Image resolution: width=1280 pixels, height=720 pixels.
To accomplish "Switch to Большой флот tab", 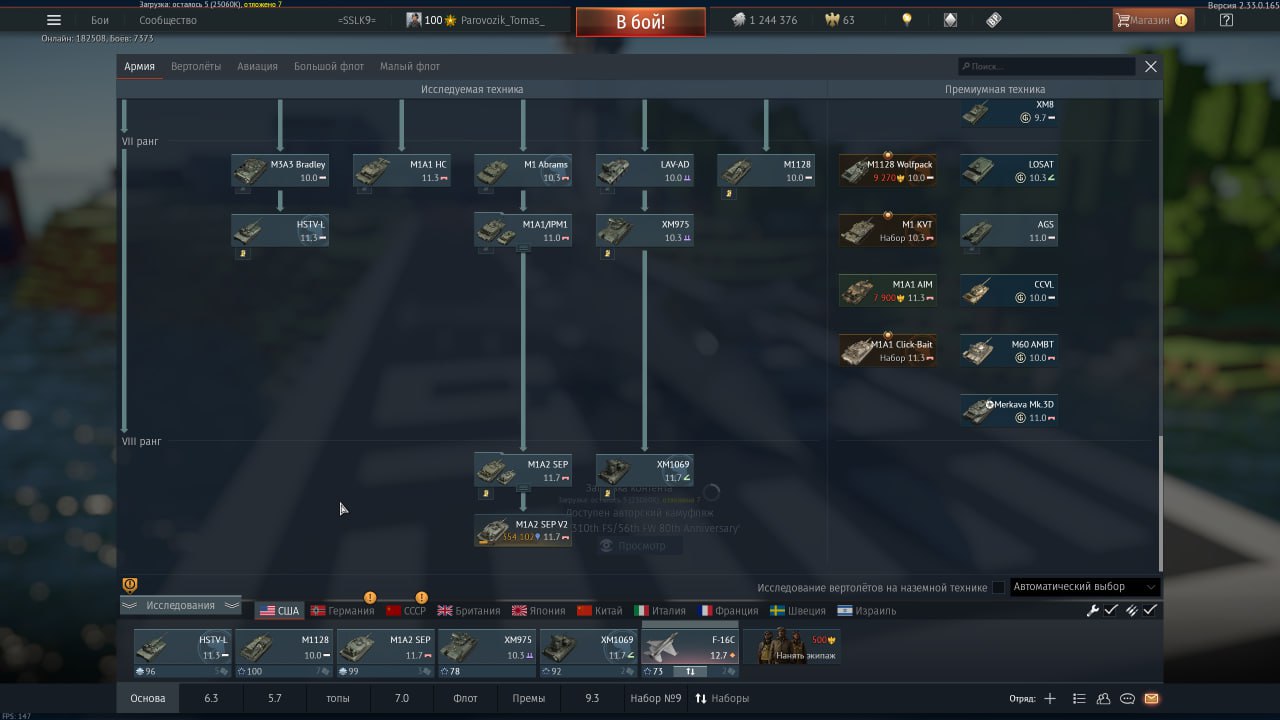I will click(329, 66).
